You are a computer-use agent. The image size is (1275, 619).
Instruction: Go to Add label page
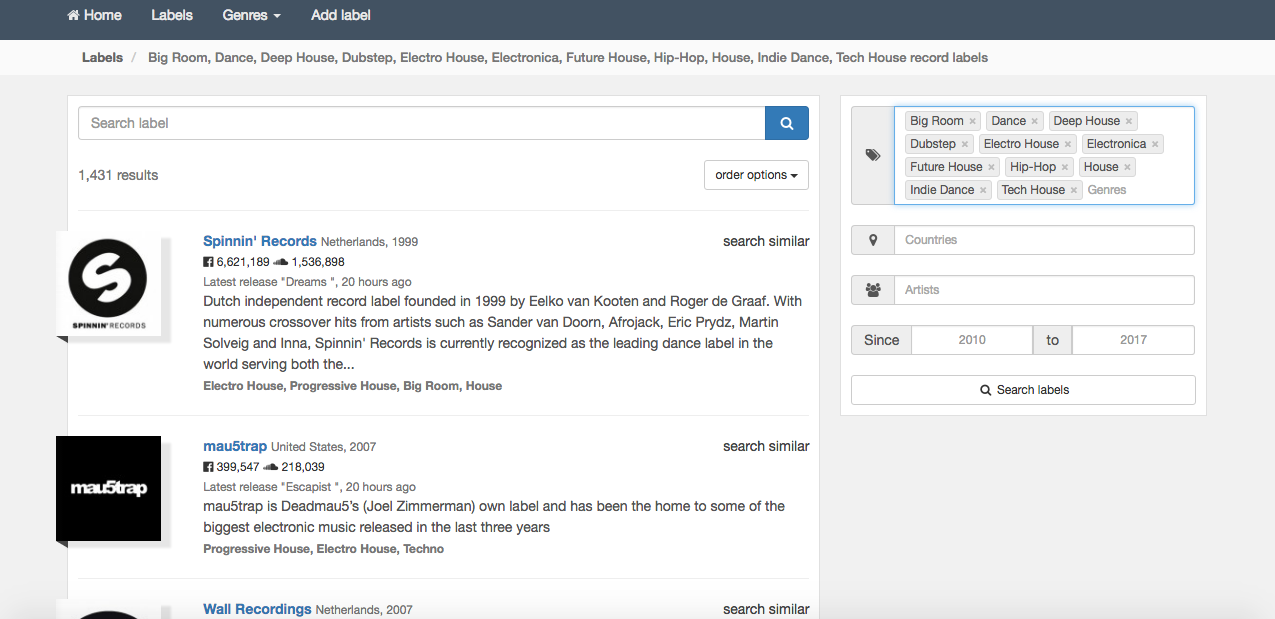339,15
